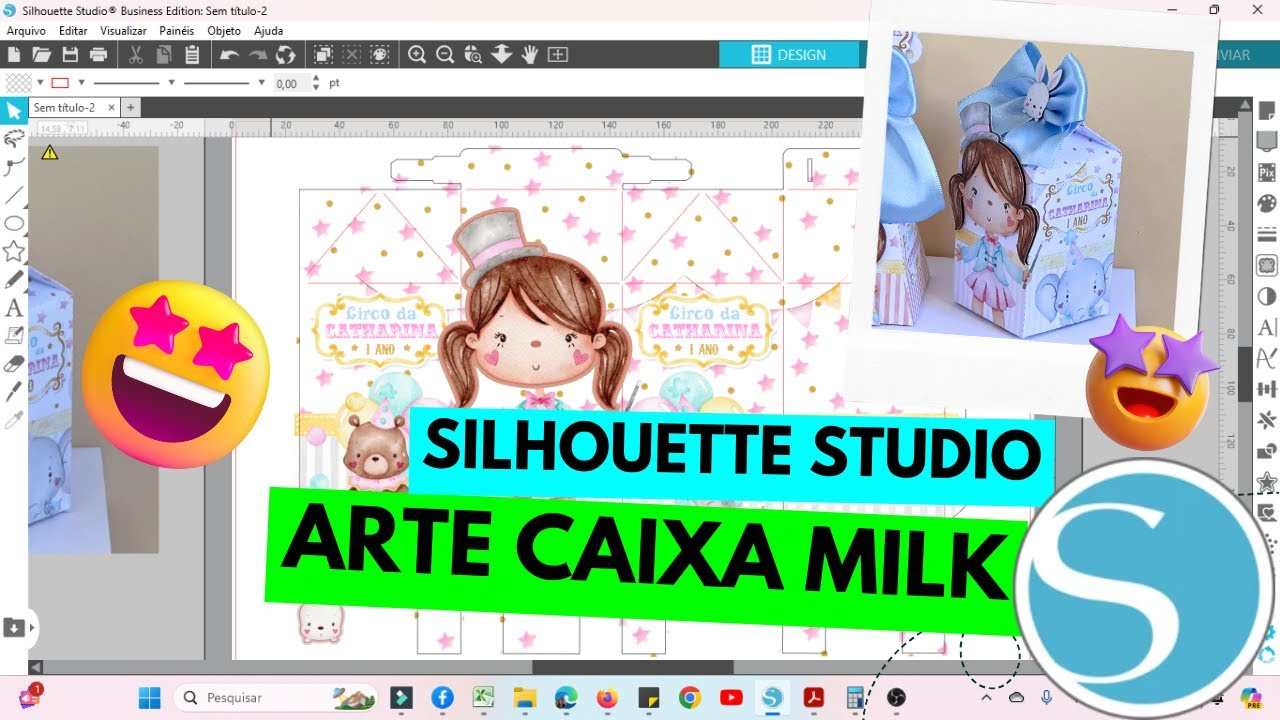
Task: Click the yellow warning triangle icon
Action: click(49, 153)
